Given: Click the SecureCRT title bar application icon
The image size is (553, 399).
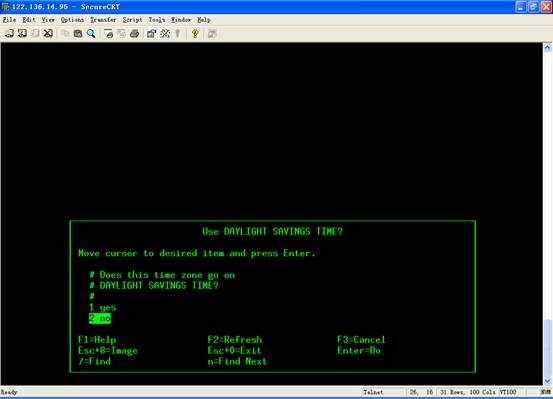Looking at the screenshot, I should click(5, 7).
